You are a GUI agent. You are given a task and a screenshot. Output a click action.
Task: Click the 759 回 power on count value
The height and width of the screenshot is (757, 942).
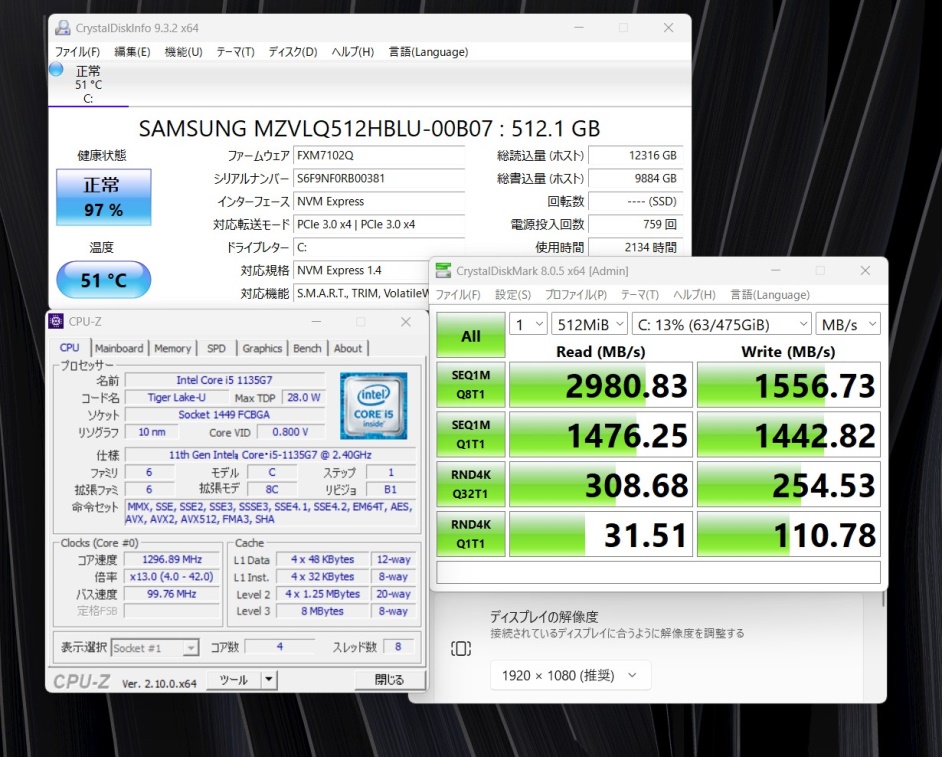pos(636,225)
